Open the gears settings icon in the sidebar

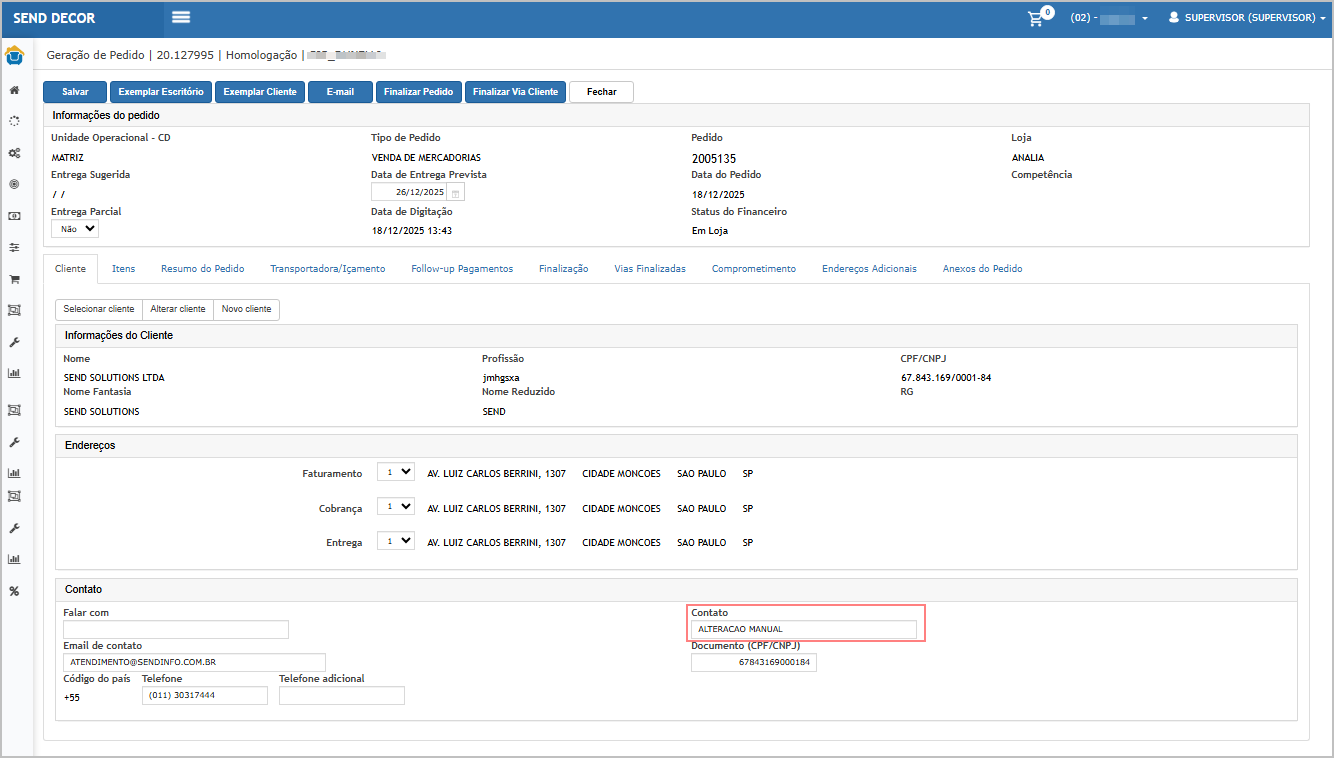pos(14,153)
